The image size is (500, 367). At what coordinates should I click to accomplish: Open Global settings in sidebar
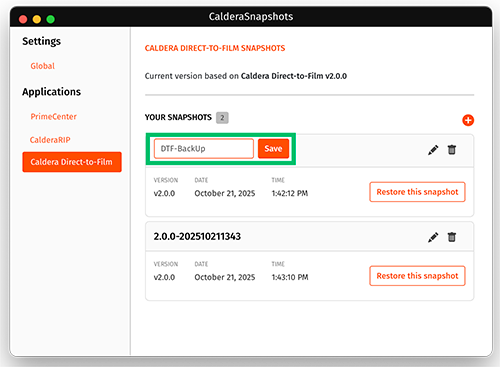click(43, 66)
